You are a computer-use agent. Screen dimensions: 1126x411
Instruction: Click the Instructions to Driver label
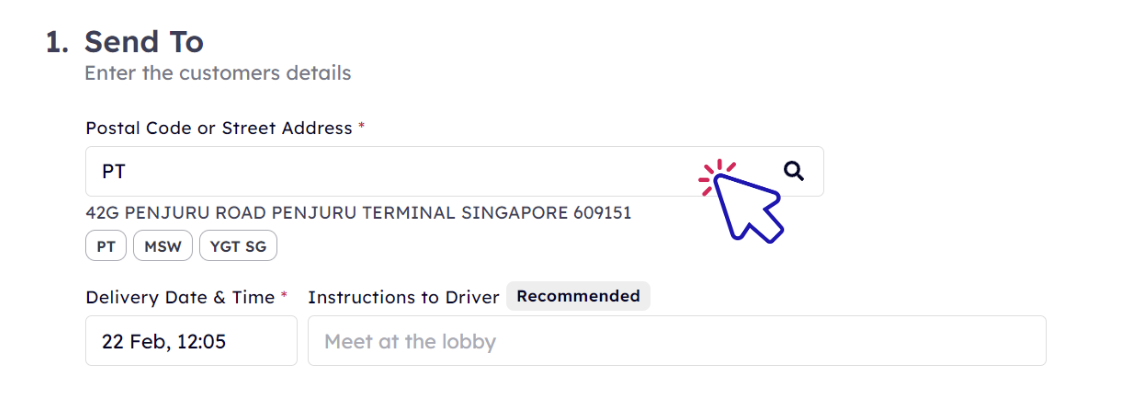pos(404,297)
